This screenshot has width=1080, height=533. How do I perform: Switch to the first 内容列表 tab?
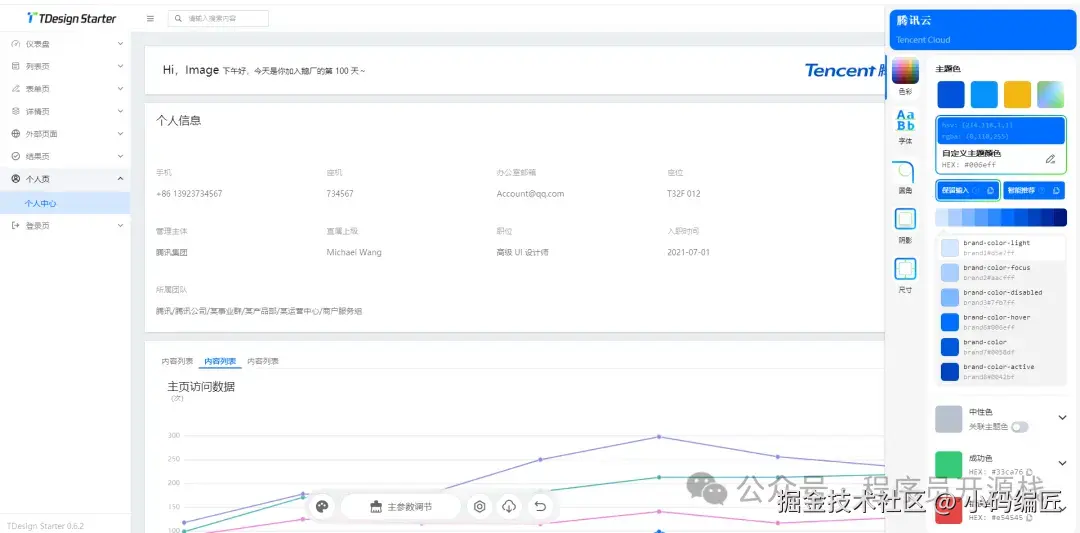click(x=177, y=361)
